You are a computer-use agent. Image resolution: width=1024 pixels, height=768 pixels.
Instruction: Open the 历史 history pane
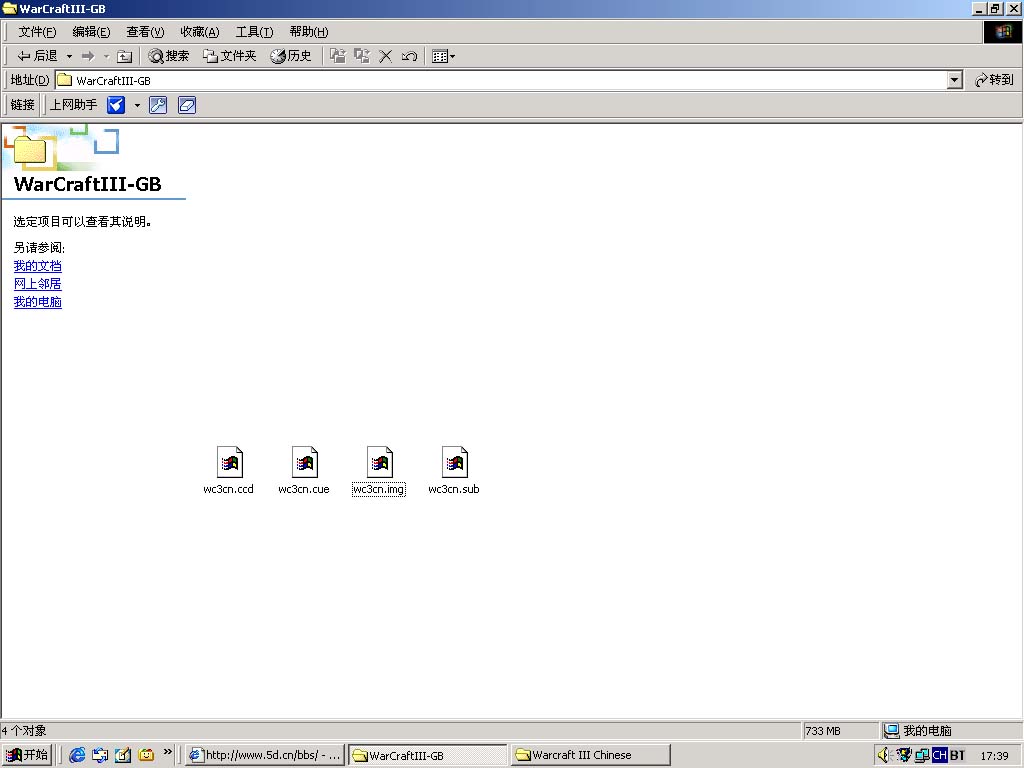click(x=291, y=56)
